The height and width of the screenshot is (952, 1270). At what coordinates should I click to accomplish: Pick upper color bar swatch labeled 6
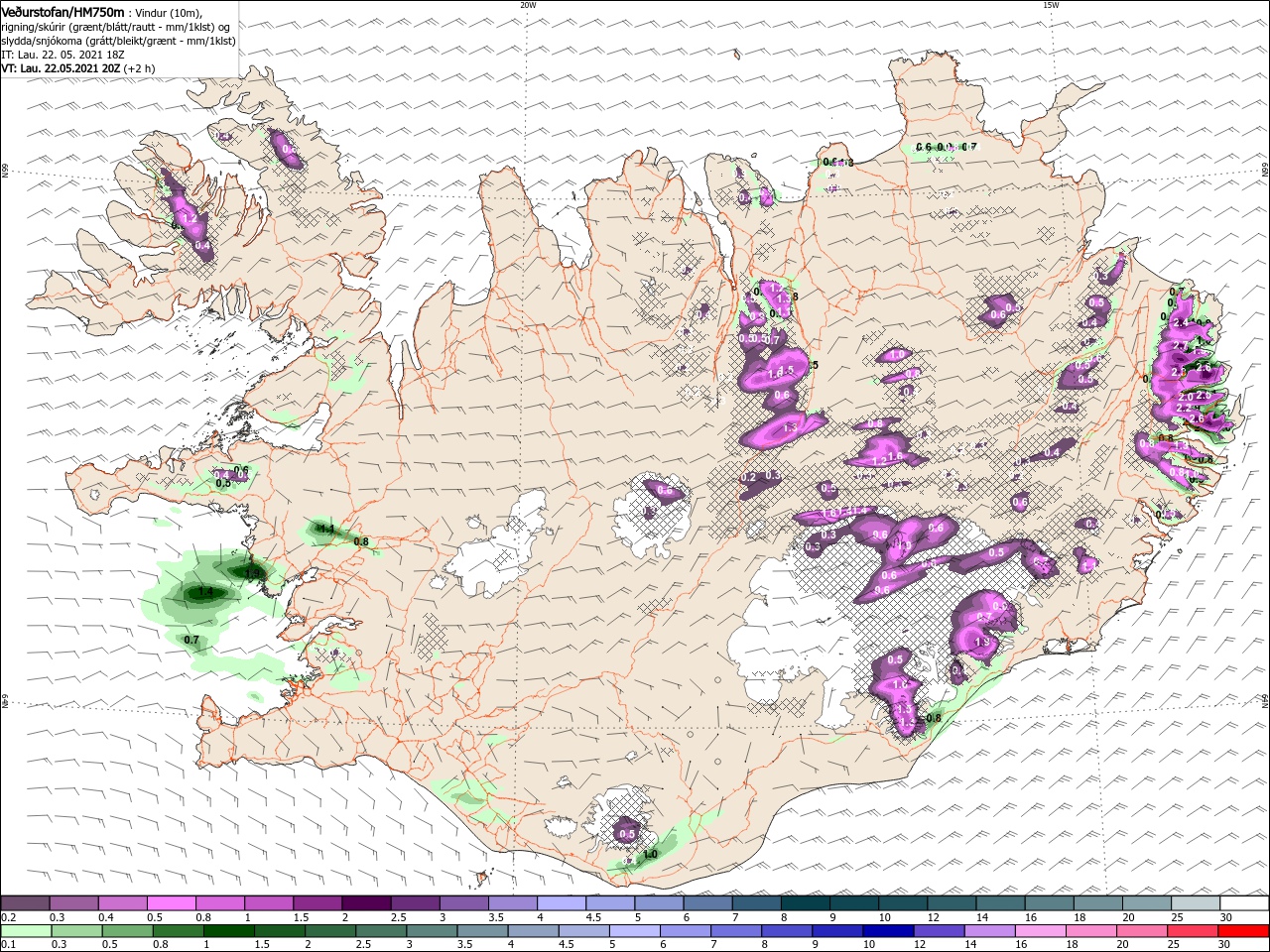pyautogui.click(x=708, y=903)
